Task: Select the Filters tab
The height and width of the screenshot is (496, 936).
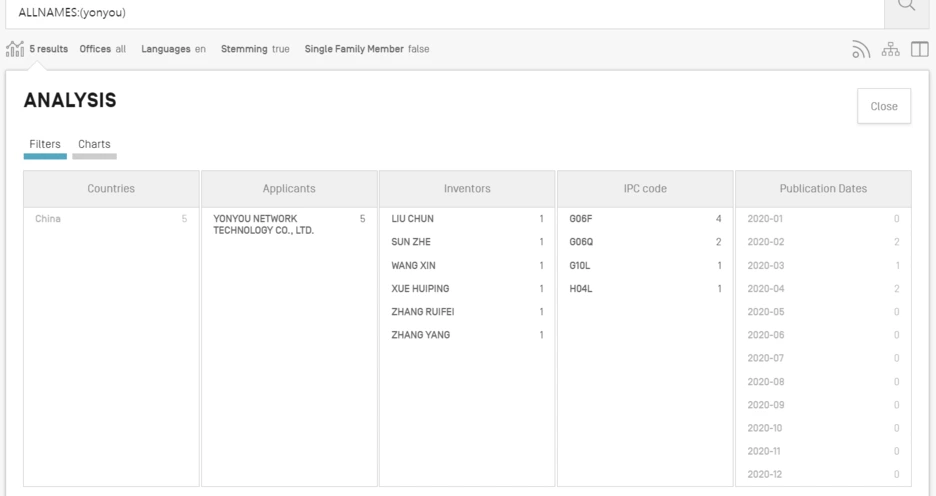Action: [x=45, y=144]
